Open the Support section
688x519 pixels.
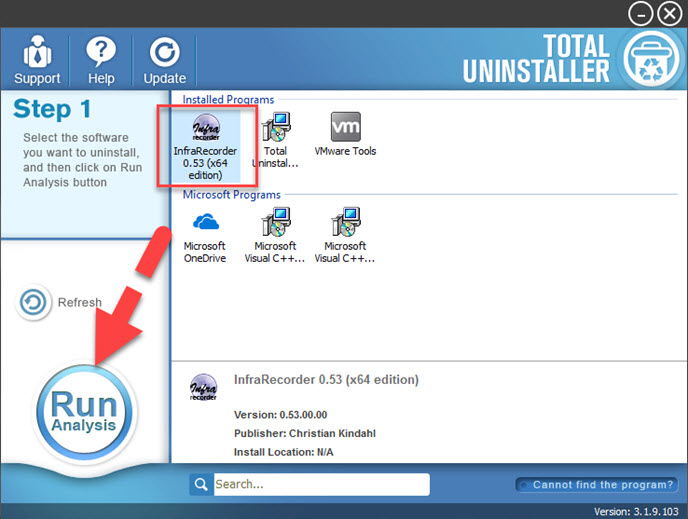(37, 60)
